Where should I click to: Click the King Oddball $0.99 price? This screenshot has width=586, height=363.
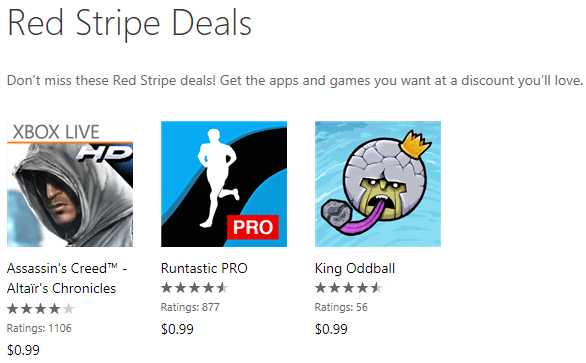click(331, 329)
